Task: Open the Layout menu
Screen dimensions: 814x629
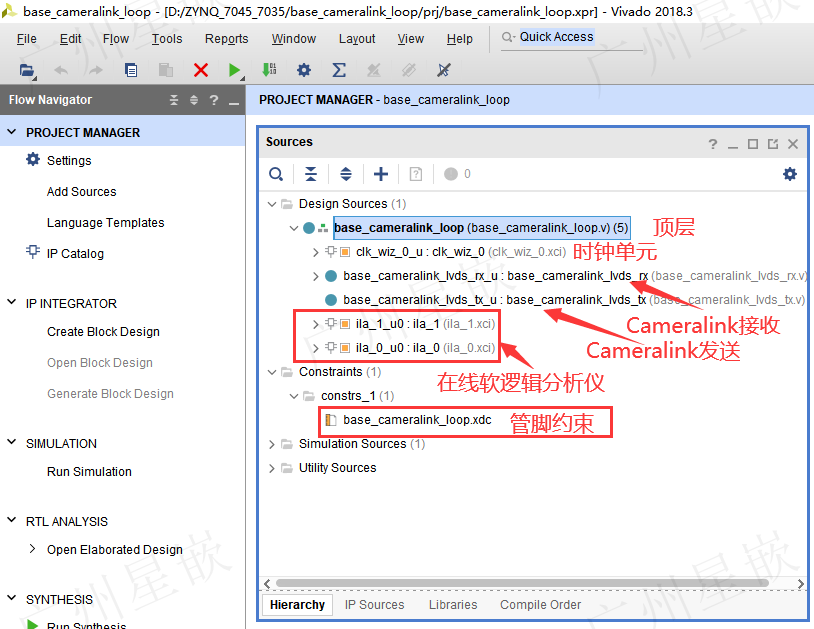Action: click(357, 39)
